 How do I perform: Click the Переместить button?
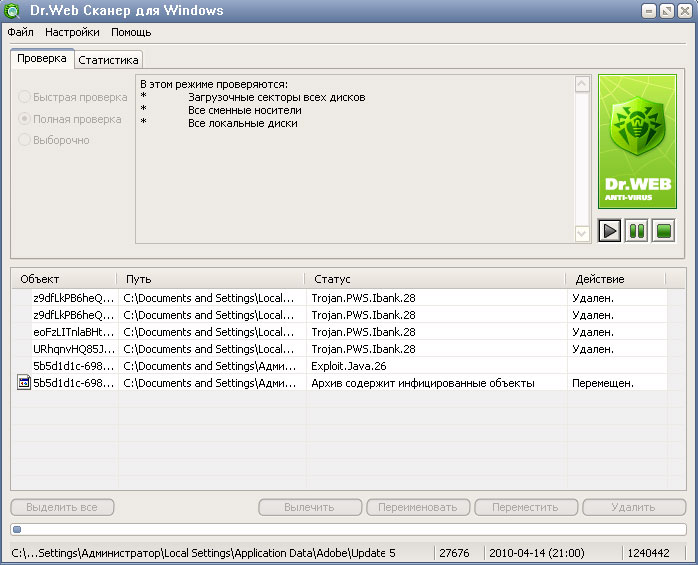[526, 507]
